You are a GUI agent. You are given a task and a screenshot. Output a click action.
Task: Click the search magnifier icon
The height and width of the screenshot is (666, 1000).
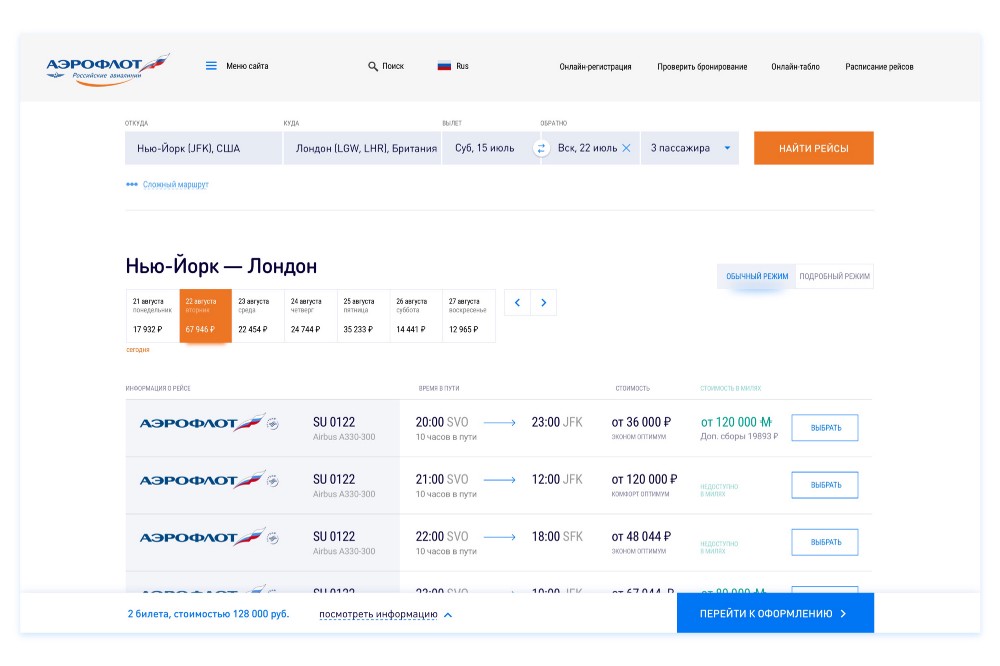(x=373, y=67)
